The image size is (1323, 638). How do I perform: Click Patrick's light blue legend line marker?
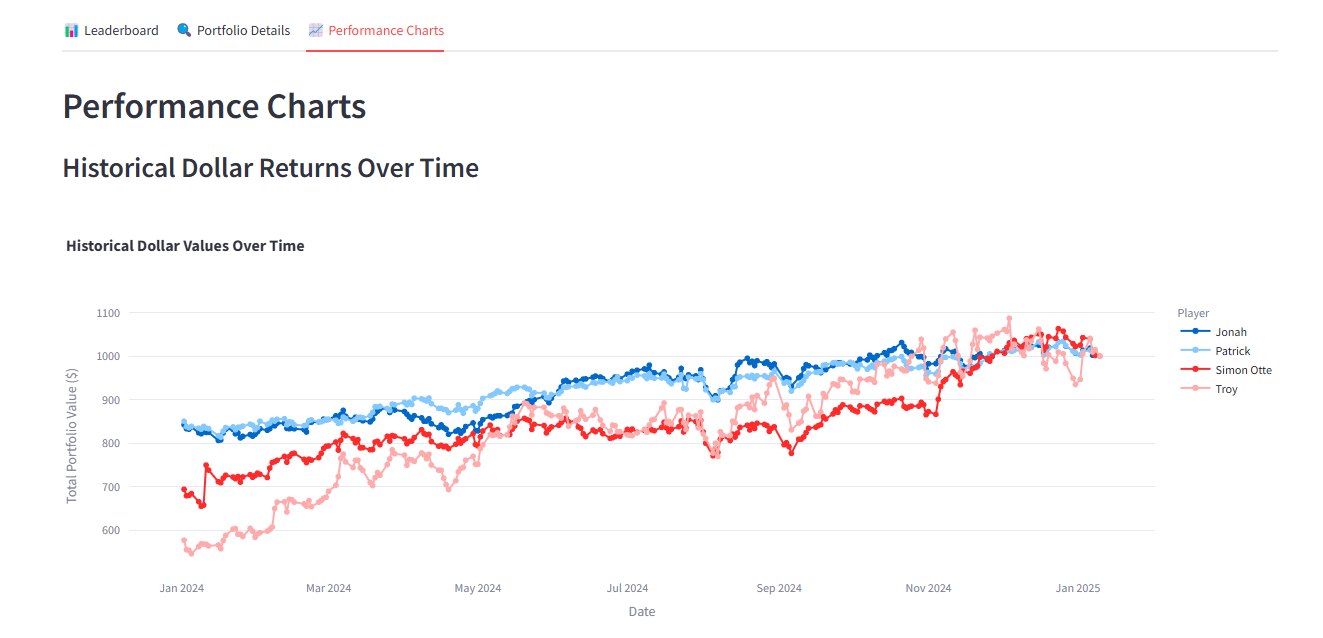click(x=1194, y=351)
